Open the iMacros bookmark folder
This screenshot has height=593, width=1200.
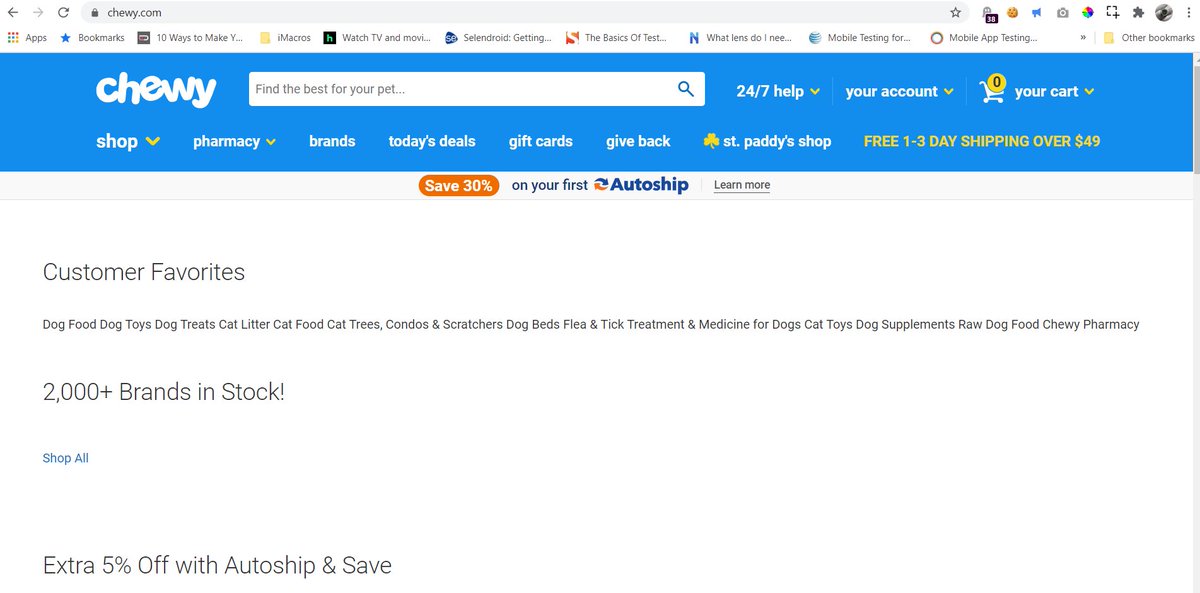tap(285, 38)
